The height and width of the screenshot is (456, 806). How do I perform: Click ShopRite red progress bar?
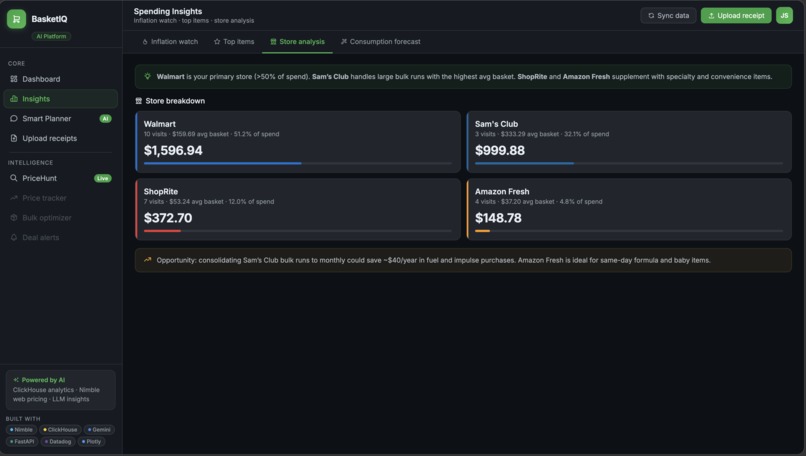(x=162, y=231)
